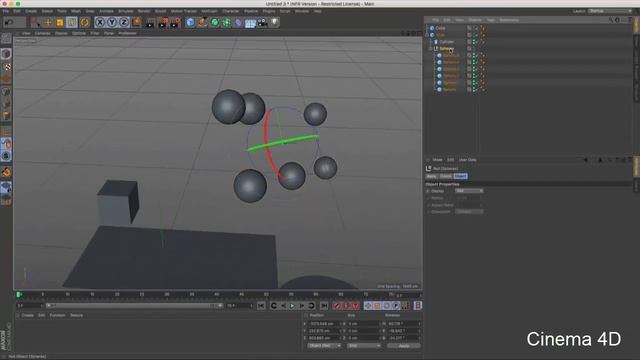This screenshot has width=640, height=360.
Task: Open the Layout dropdown
Action: coord(610,11)
